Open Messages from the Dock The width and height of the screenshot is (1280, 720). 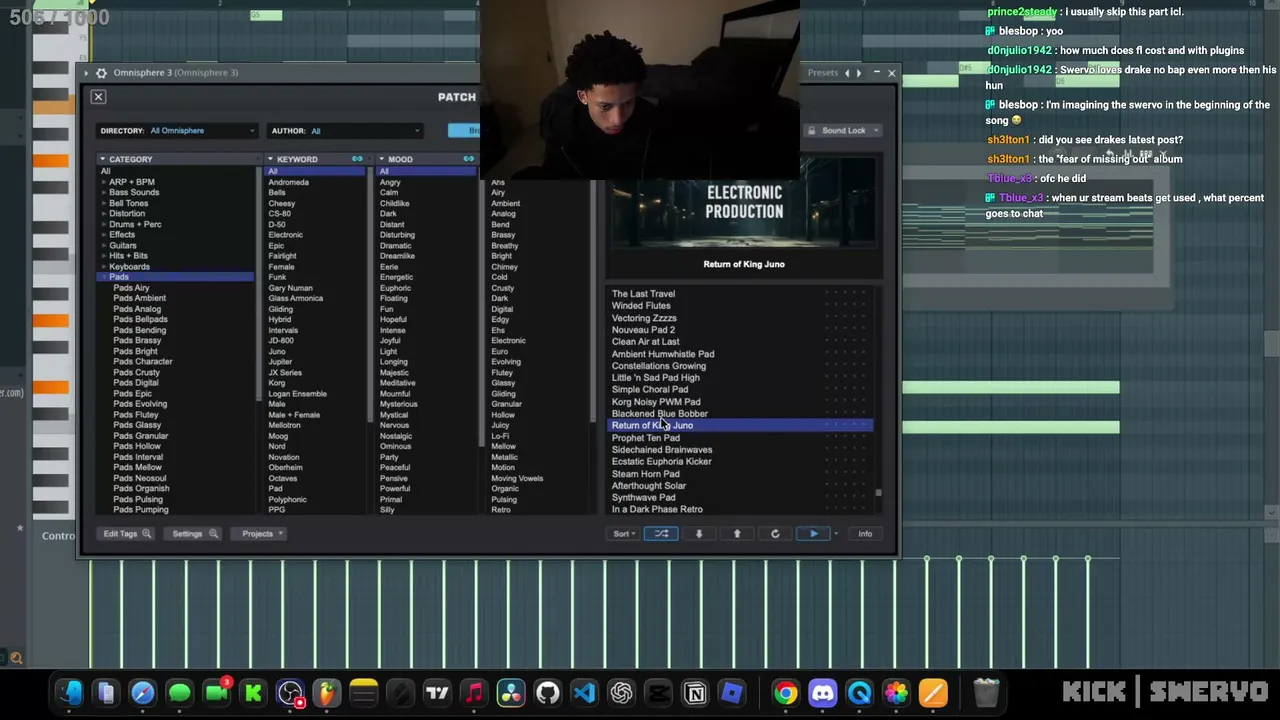point(179,693)
